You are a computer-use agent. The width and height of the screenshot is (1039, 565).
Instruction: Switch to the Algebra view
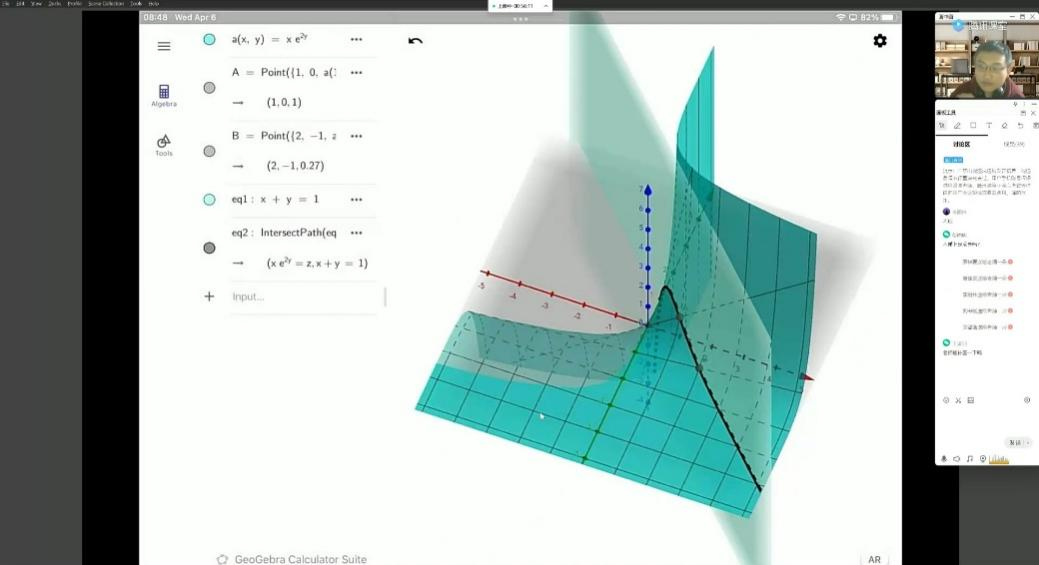coord(164,95)
